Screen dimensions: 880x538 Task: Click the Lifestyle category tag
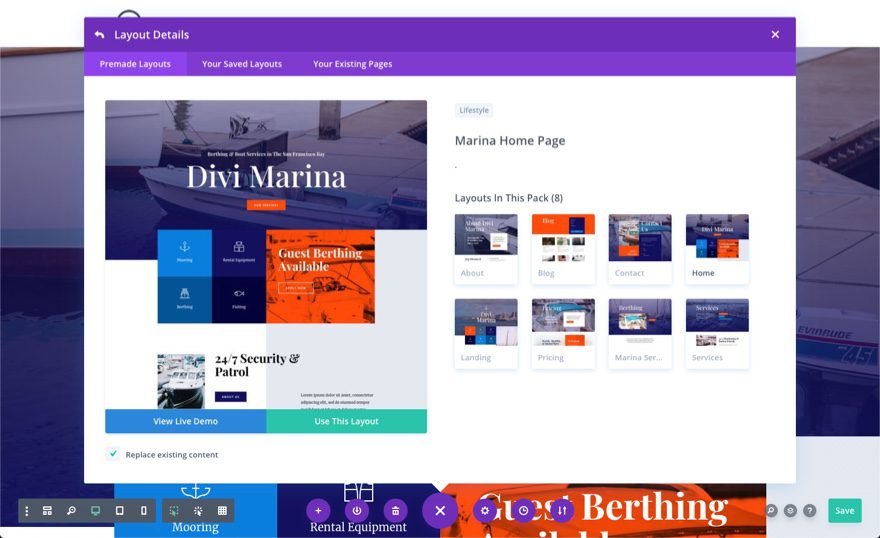coord(474,110)
